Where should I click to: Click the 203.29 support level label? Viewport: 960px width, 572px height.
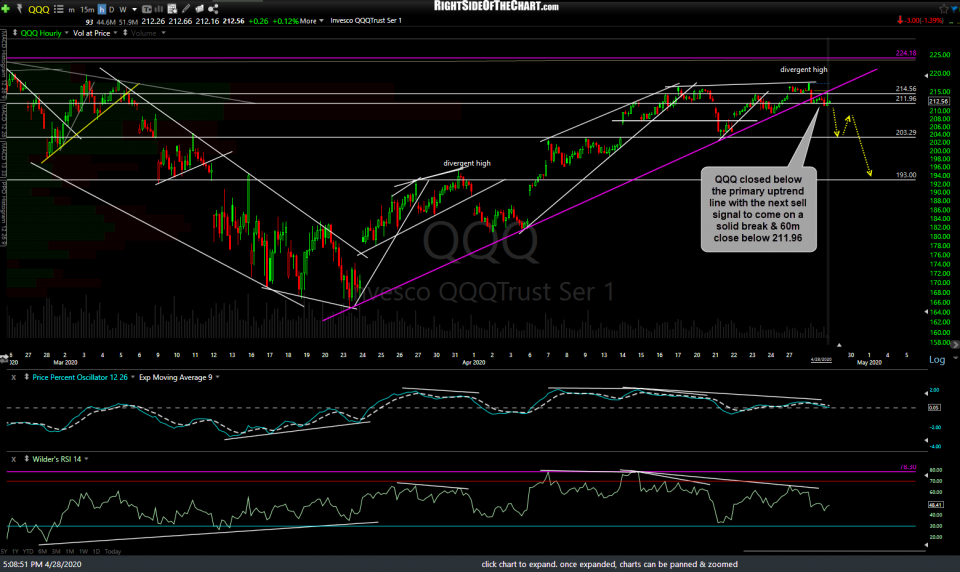906,132
